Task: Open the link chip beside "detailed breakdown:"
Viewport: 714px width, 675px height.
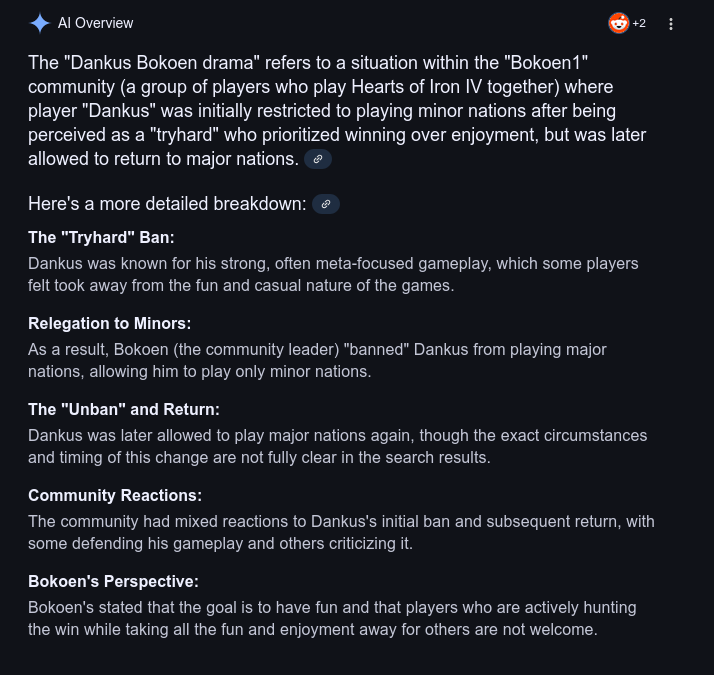Action: coord(326,204)
